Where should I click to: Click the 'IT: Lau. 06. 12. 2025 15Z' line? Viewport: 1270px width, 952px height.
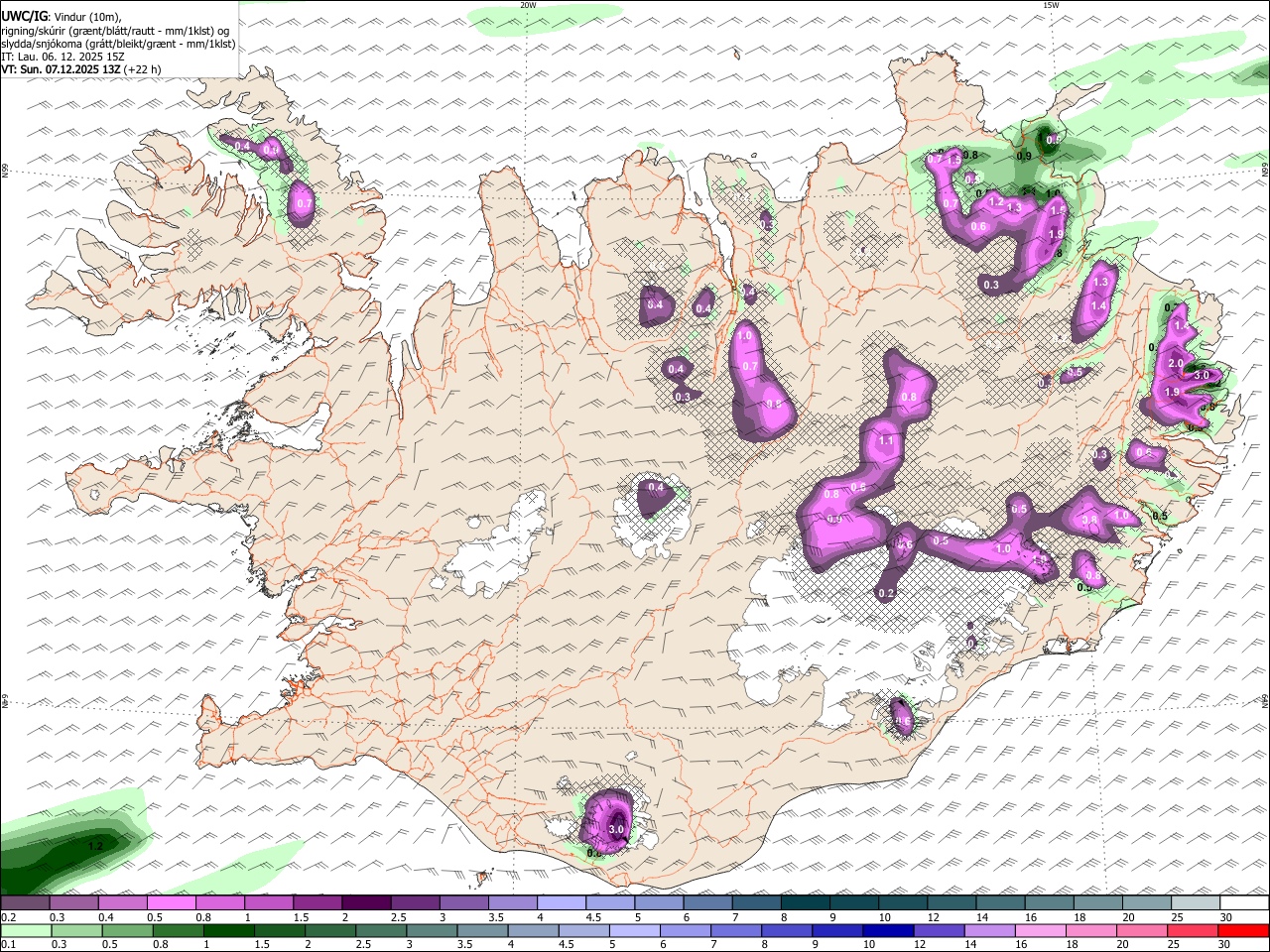click(63, 57)
